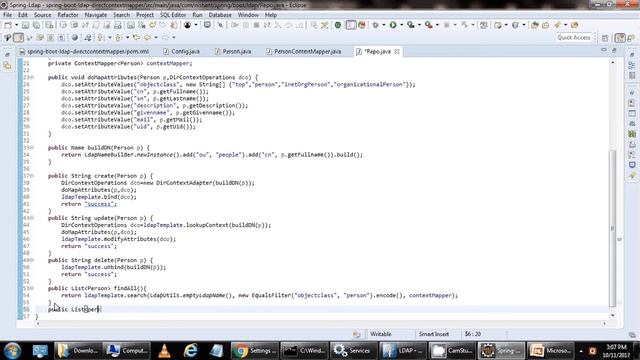Toggle the highlighted second-row toolbar button
Viewport: 640px width, 360px height.
18,38
